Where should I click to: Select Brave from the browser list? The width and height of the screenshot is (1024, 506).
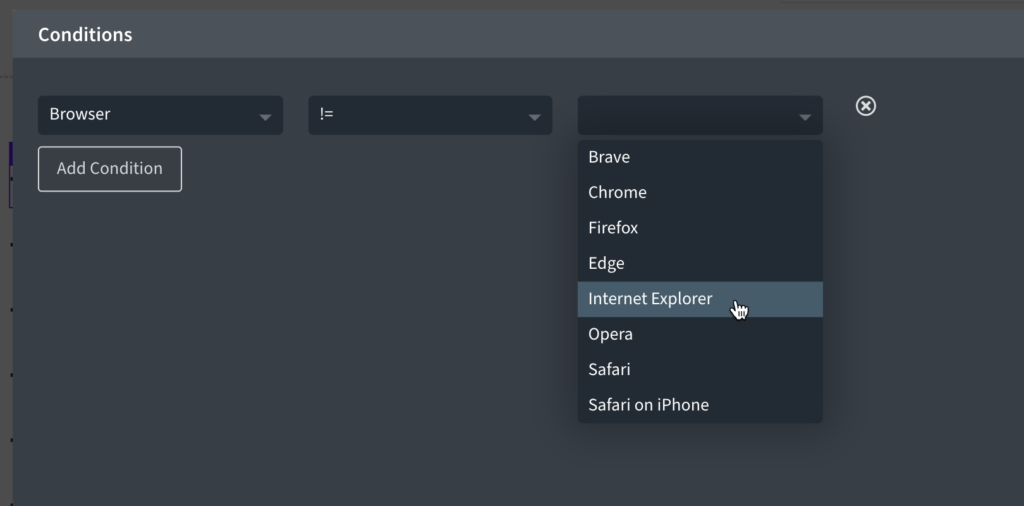[x=700, y=157]
